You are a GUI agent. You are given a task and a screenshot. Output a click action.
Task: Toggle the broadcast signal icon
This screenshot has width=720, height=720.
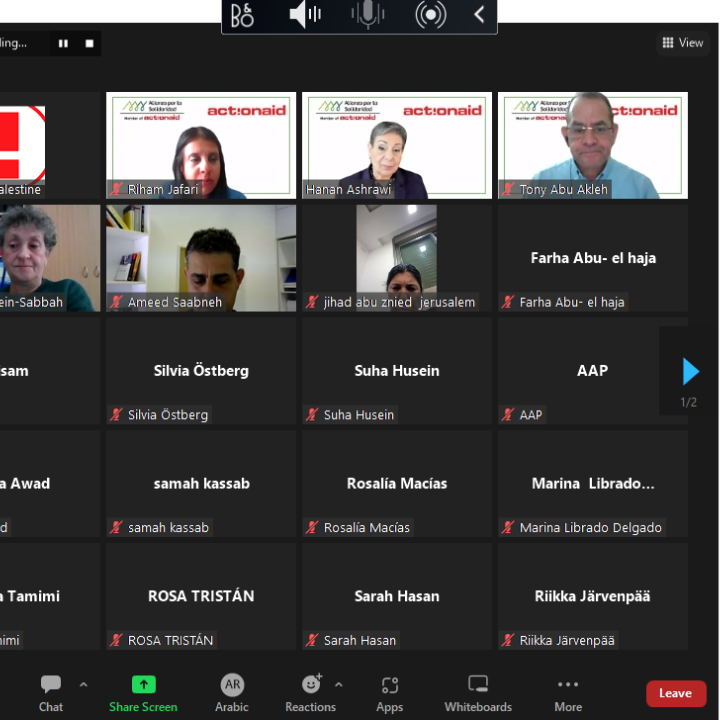(x=431, y=15)
